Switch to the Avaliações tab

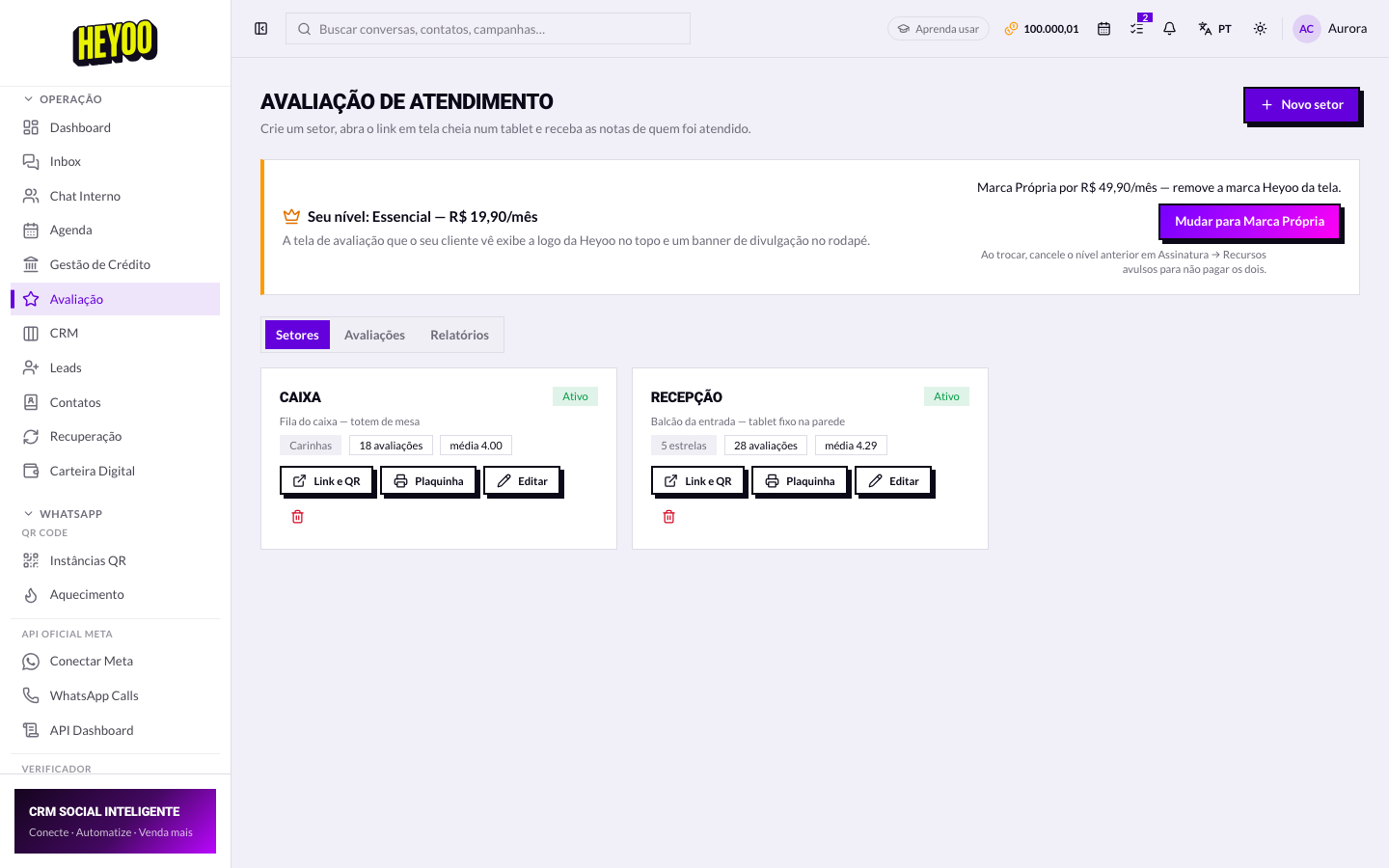point(374,335)
